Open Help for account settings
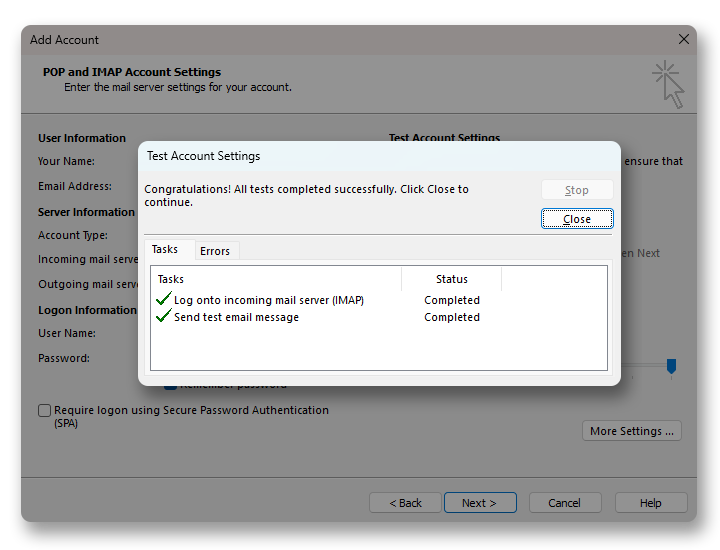Screen dimensions: 720x550 pos(650,503)
